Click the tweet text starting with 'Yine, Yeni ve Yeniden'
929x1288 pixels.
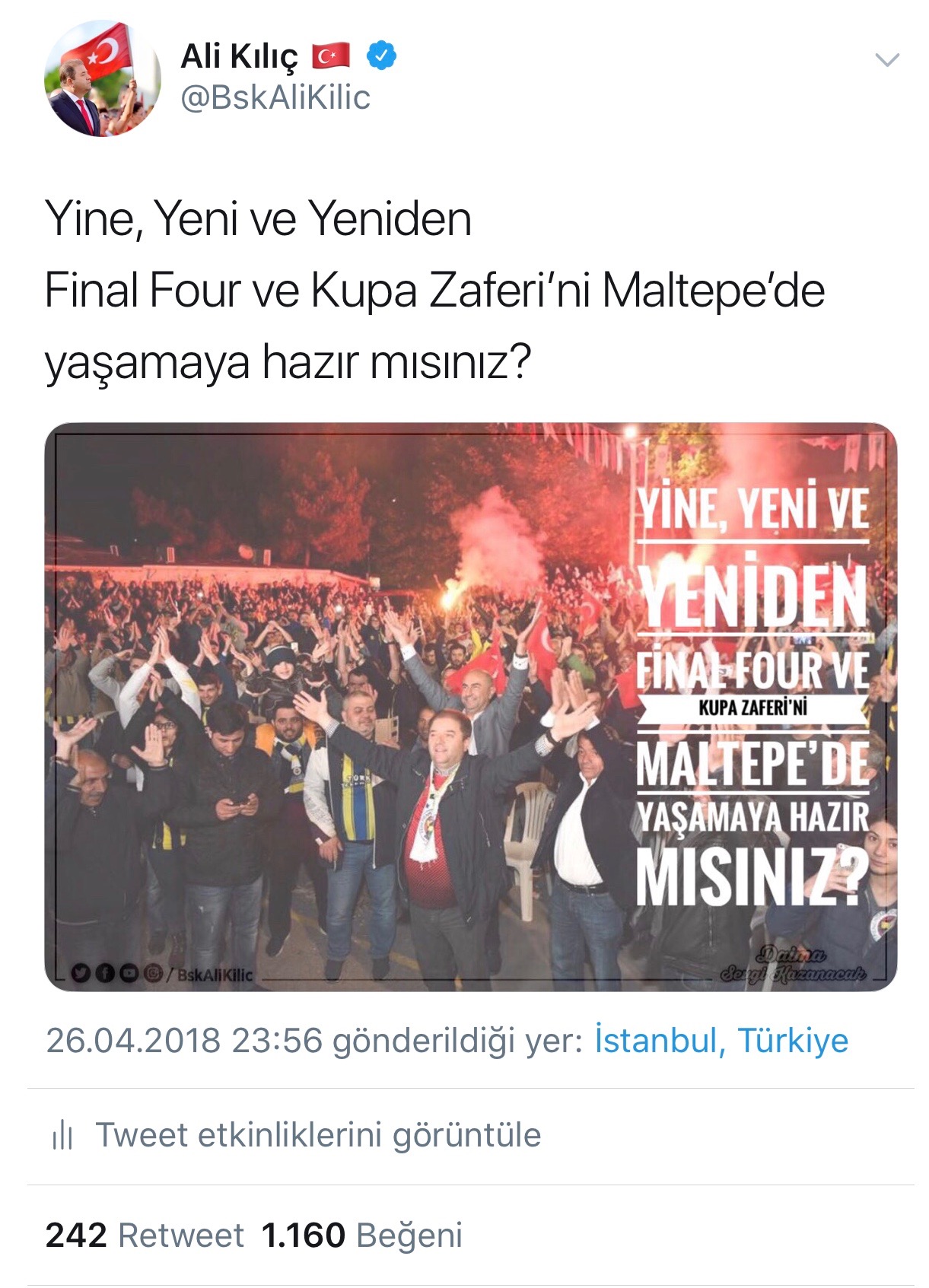434,291
